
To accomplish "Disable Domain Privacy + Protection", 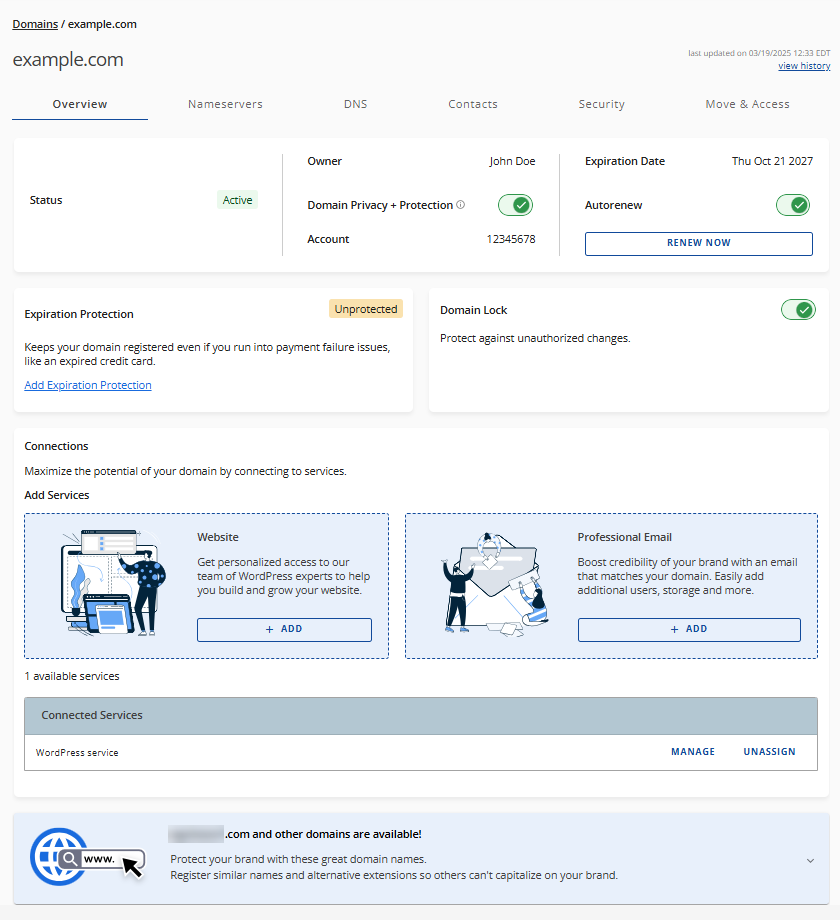I will 515,204.
